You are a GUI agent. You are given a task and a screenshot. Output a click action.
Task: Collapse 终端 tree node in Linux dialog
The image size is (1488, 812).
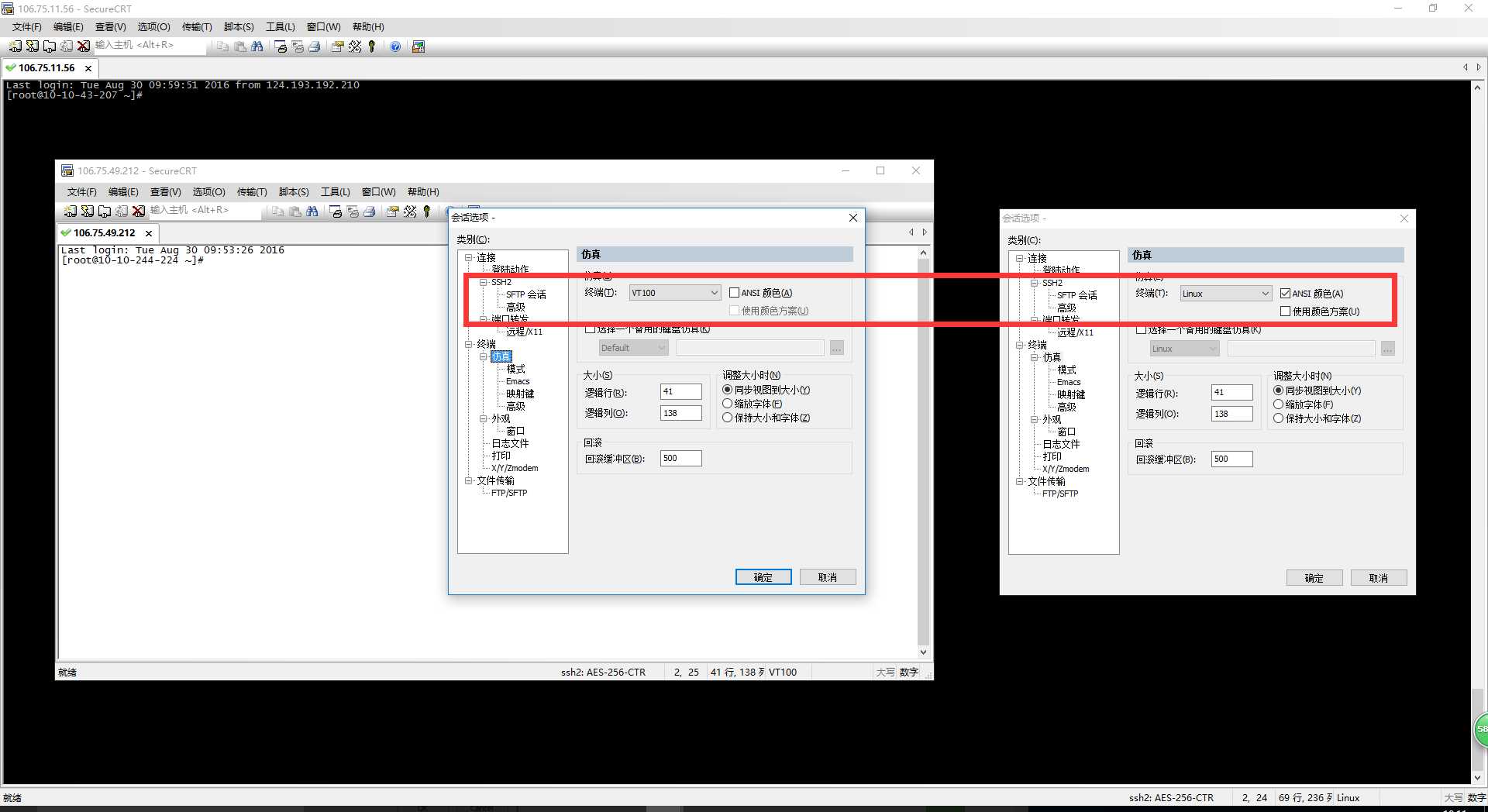[1019, 345]
